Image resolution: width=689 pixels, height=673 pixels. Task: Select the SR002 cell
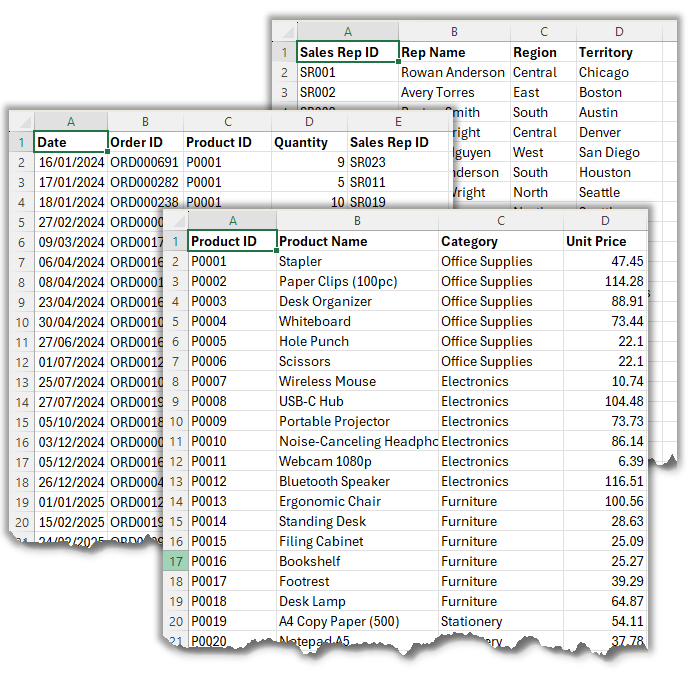(x=348, y=92)
